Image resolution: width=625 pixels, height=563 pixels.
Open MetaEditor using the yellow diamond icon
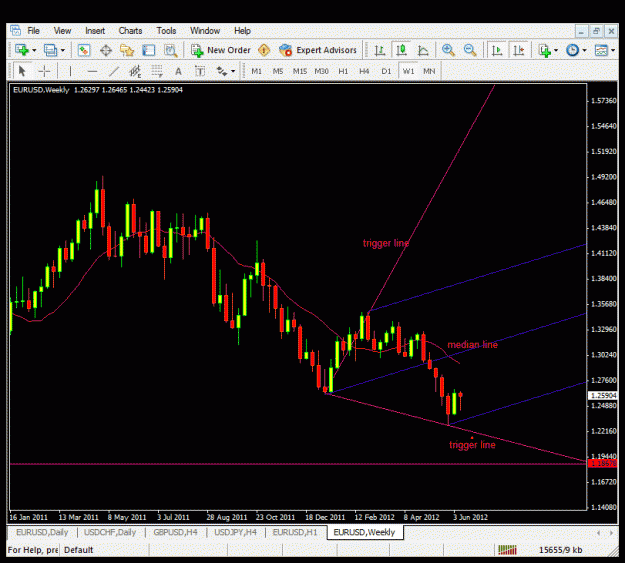pyautogui.click(x=264, y=50)
